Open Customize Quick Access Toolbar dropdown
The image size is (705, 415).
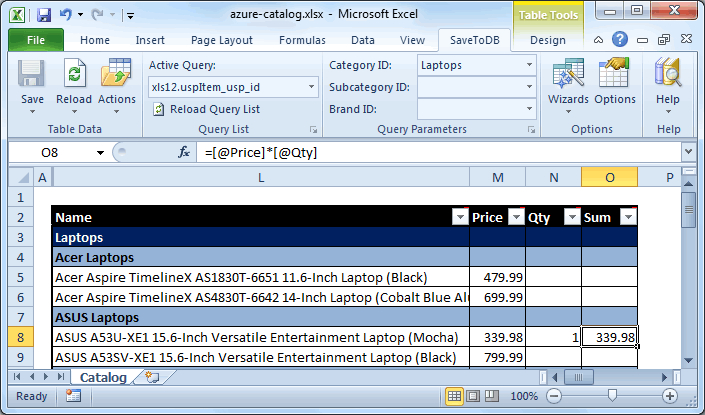point(130,16)
